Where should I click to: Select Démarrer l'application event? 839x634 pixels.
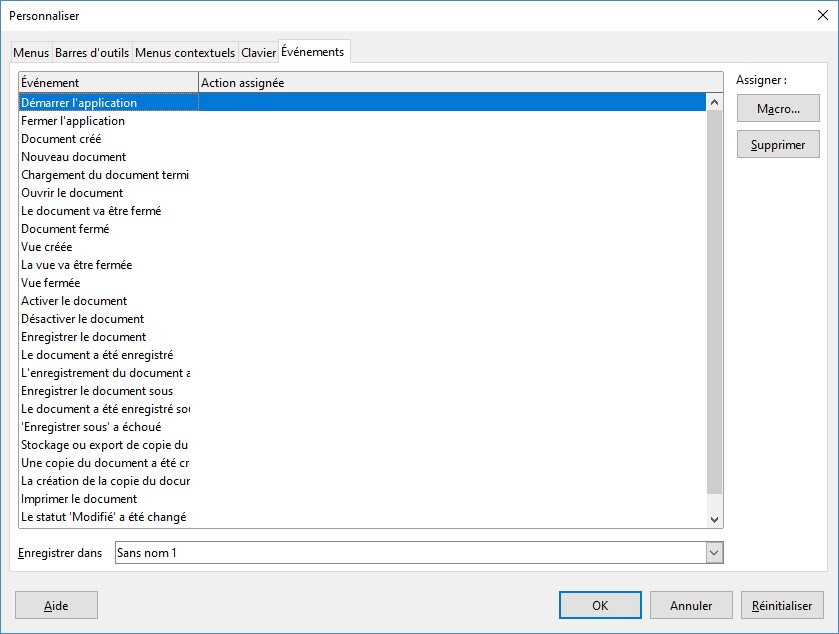pyautogui.click(x=363, y=102)
